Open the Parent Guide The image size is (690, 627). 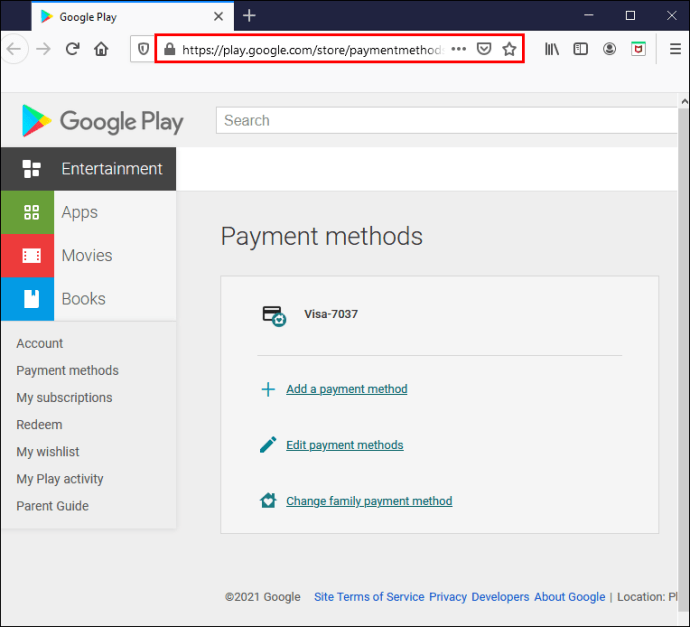point(52,506)
